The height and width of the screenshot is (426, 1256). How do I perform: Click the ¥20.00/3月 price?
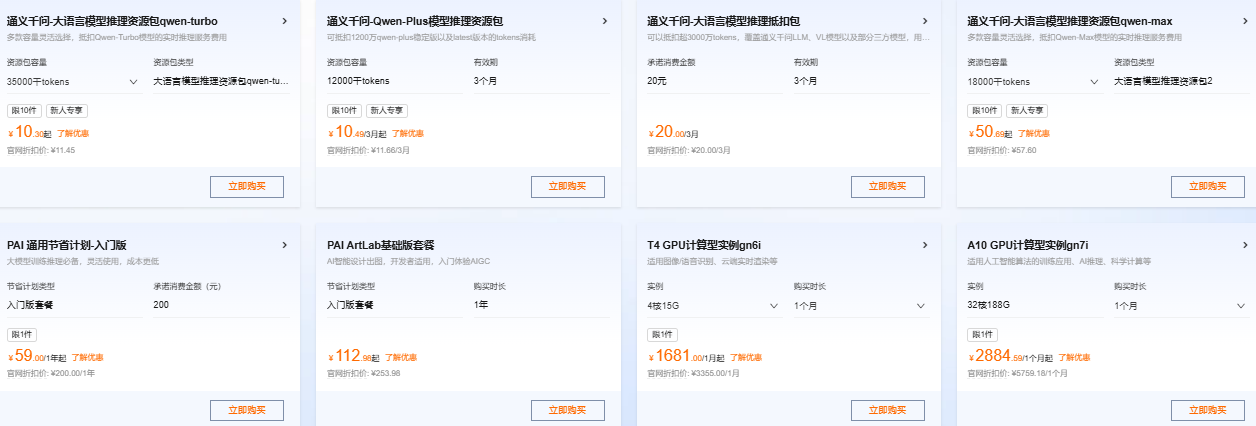673,131
